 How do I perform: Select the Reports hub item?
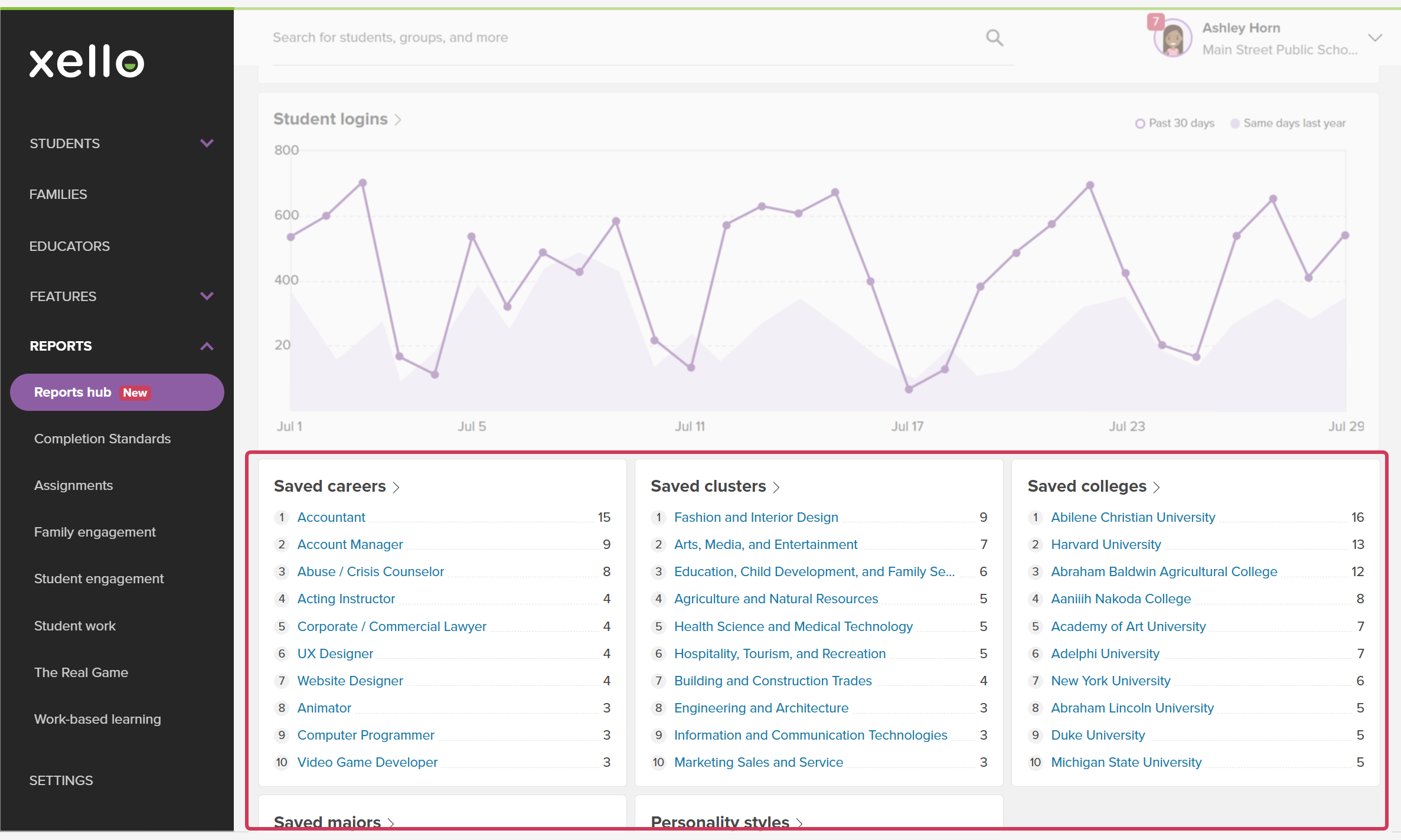pos(117,393)
